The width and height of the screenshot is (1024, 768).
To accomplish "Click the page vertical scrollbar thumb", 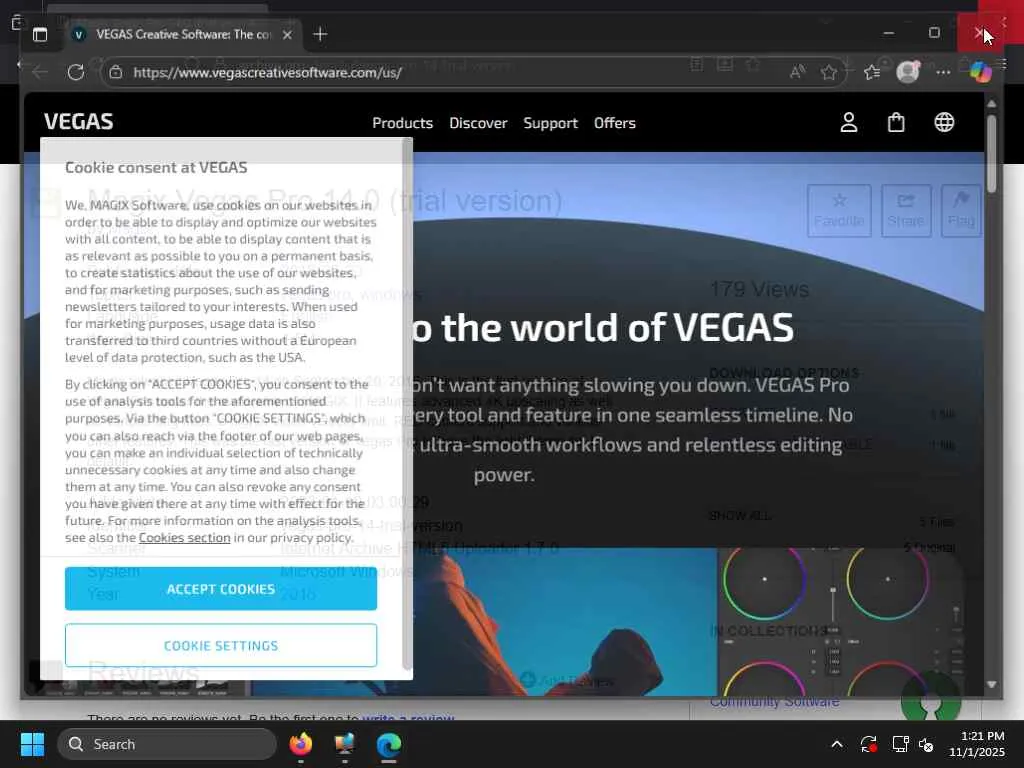I will pyautogui.click(x=991, y=153).
